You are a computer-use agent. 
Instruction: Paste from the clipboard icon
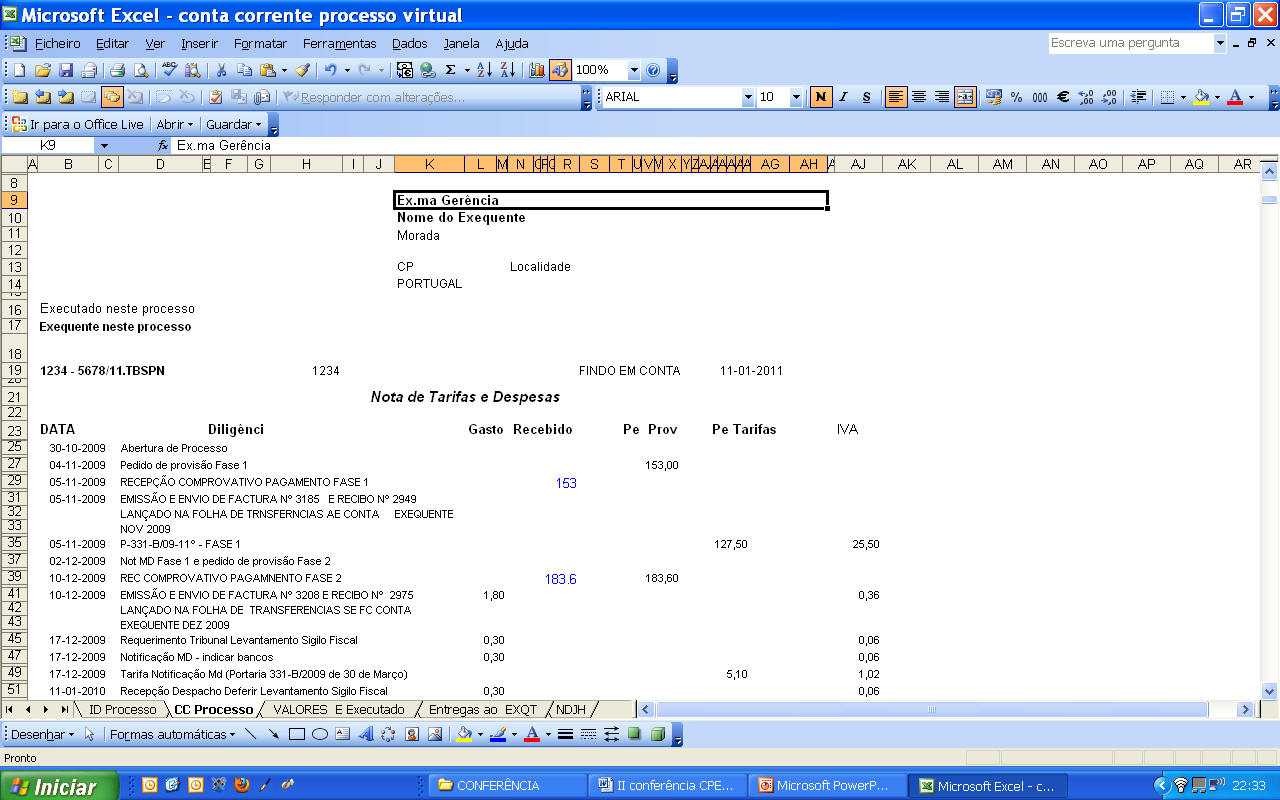pyautogui.click(x=268, y=70)
